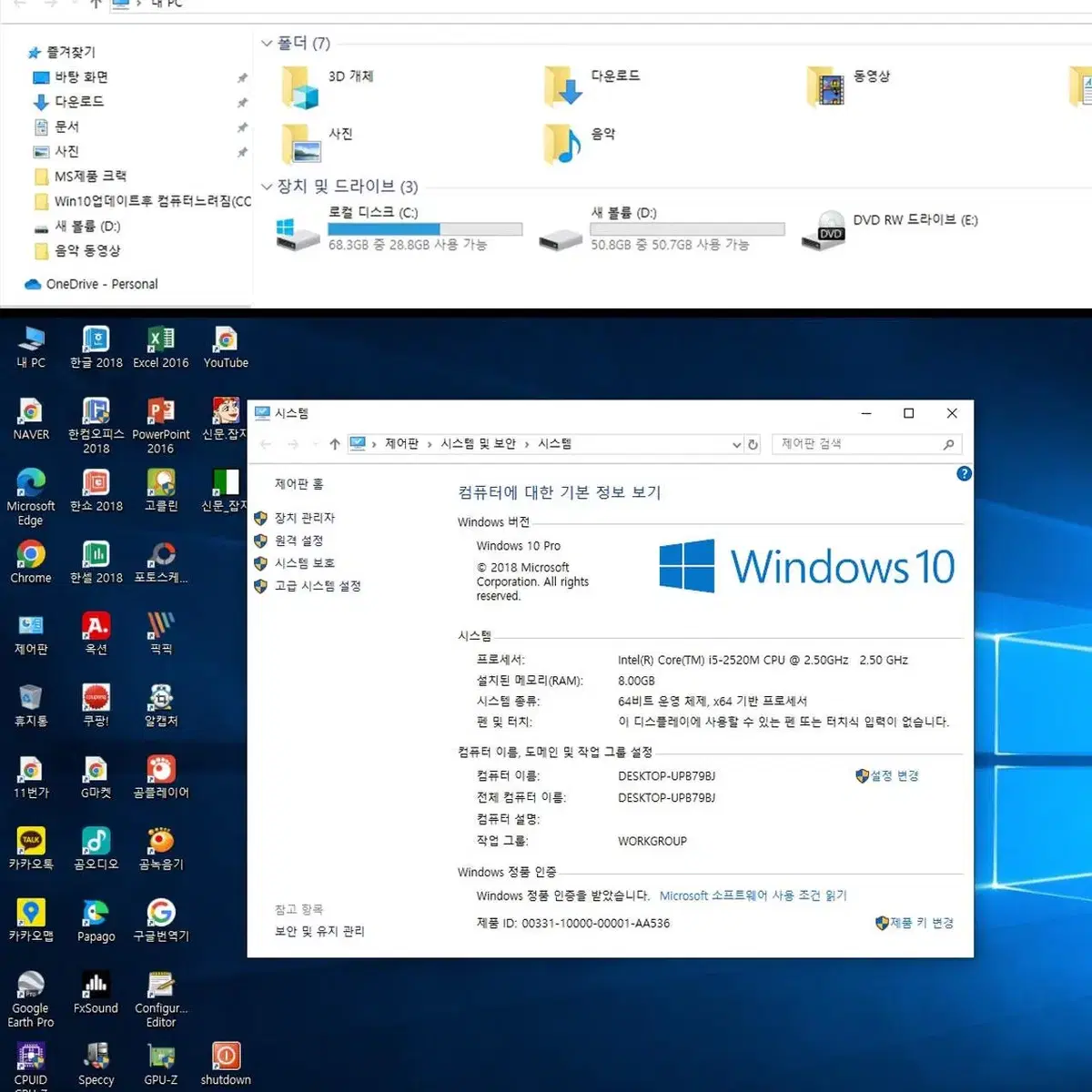Collapse the 폴더 (7) group
This screenshot has height=1092, width=1092.
(267, 43)
